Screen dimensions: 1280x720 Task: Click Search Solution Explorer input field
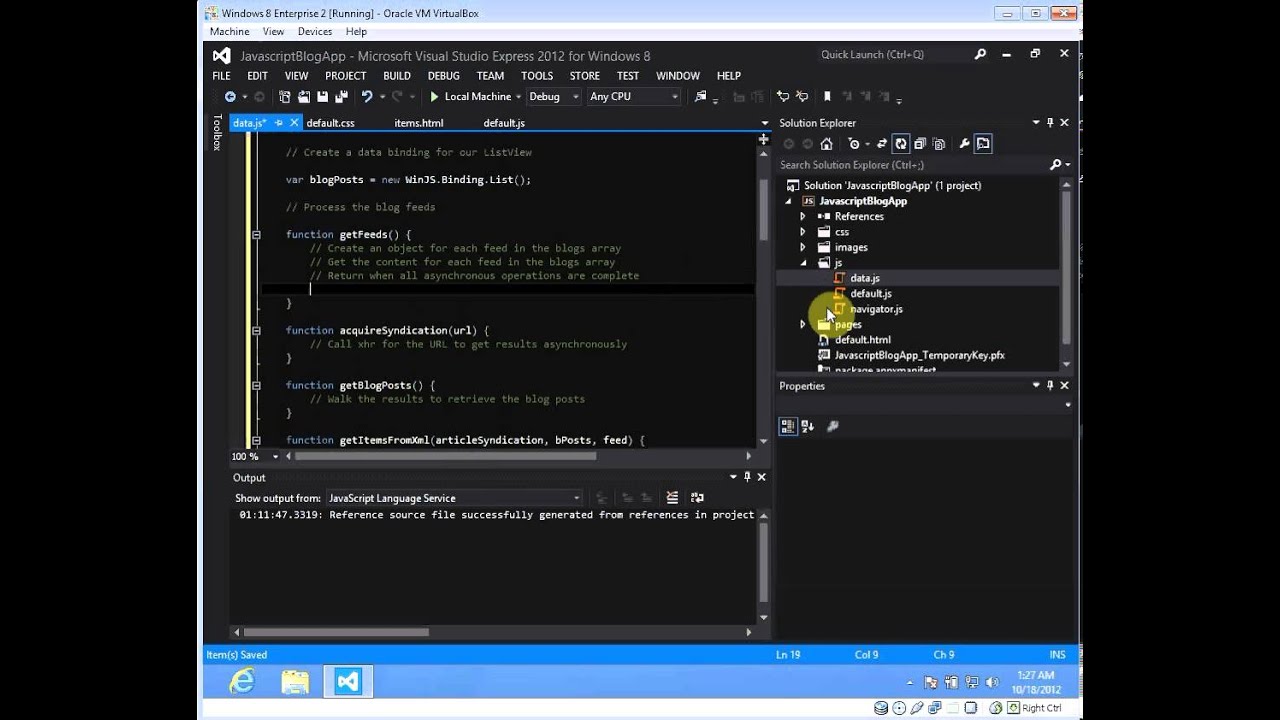(x=912, y=165)
